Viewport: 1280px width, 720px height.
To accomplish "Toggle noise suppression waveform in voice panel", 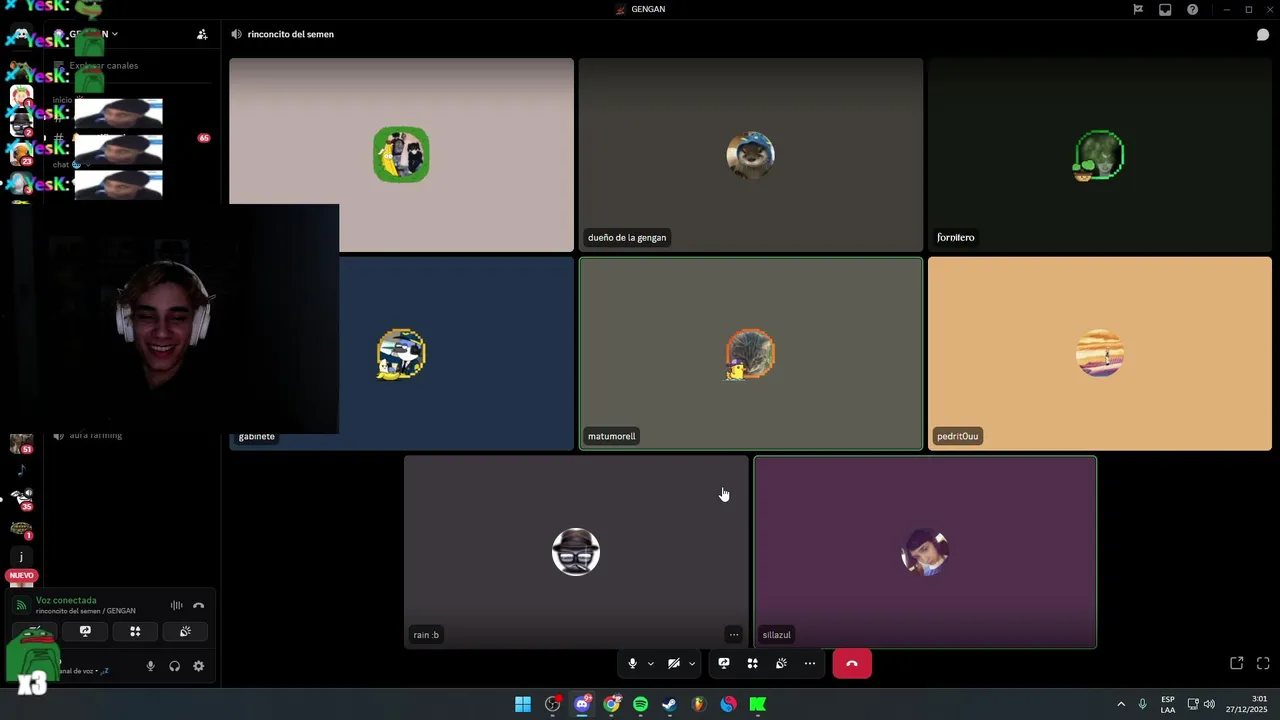I will point(176,605).
